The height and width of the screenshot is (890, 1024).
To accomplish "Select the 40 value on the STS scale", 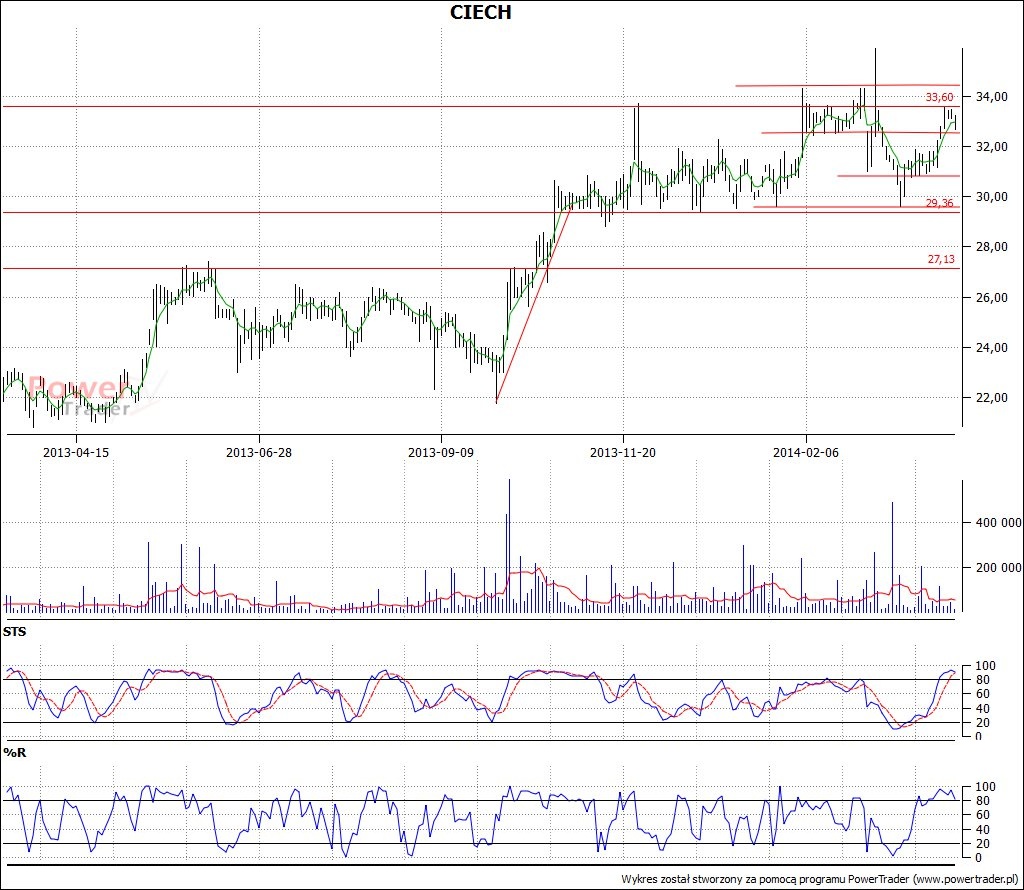I will [982, 708].
